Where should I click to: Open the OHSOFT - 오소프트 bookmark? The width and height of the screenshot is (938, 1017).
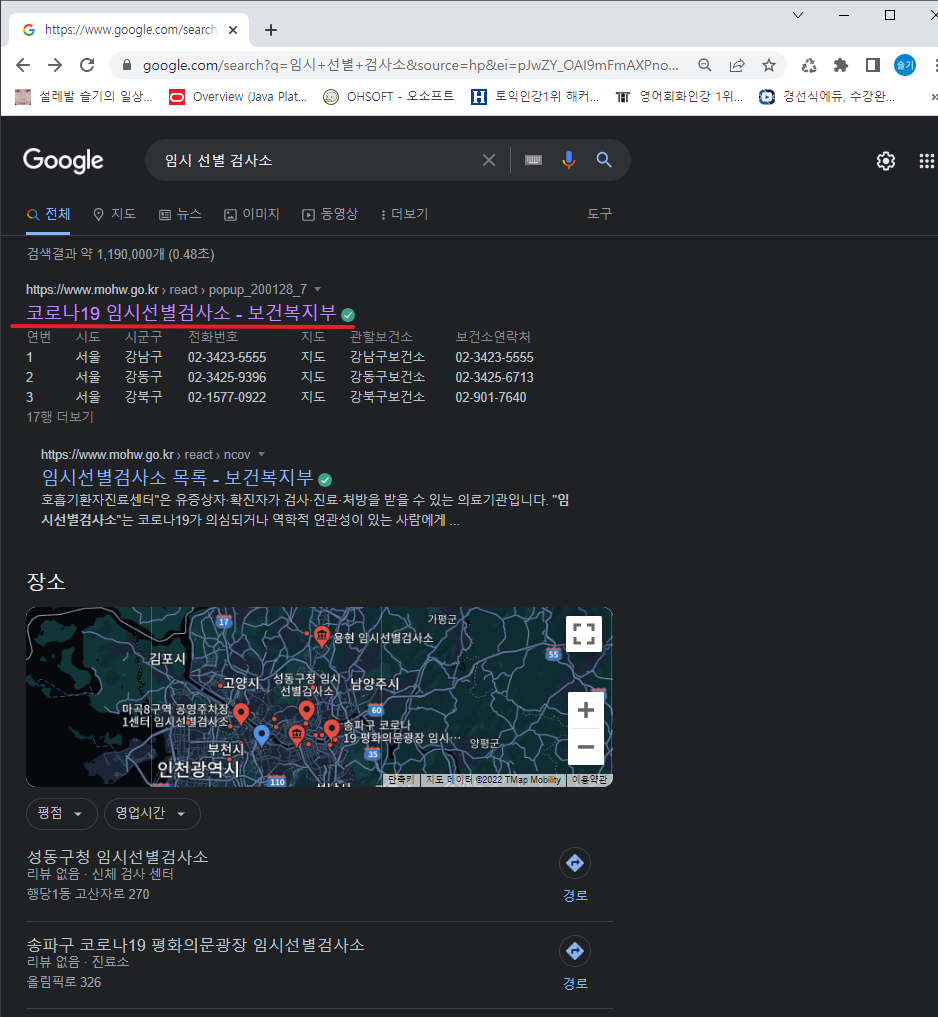pos(389,97)
